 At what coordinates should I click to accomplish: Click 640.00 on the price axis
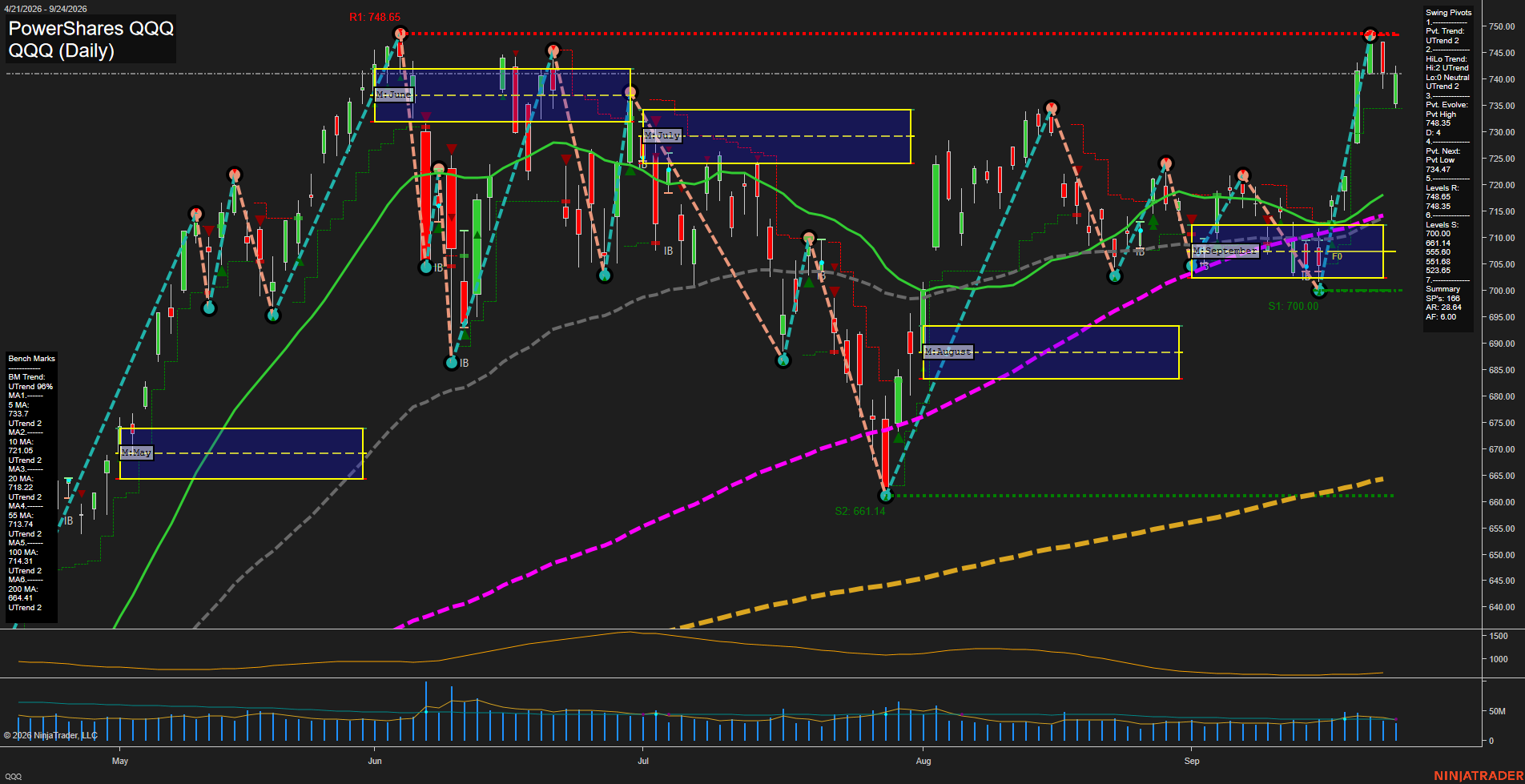(1502, 607)
